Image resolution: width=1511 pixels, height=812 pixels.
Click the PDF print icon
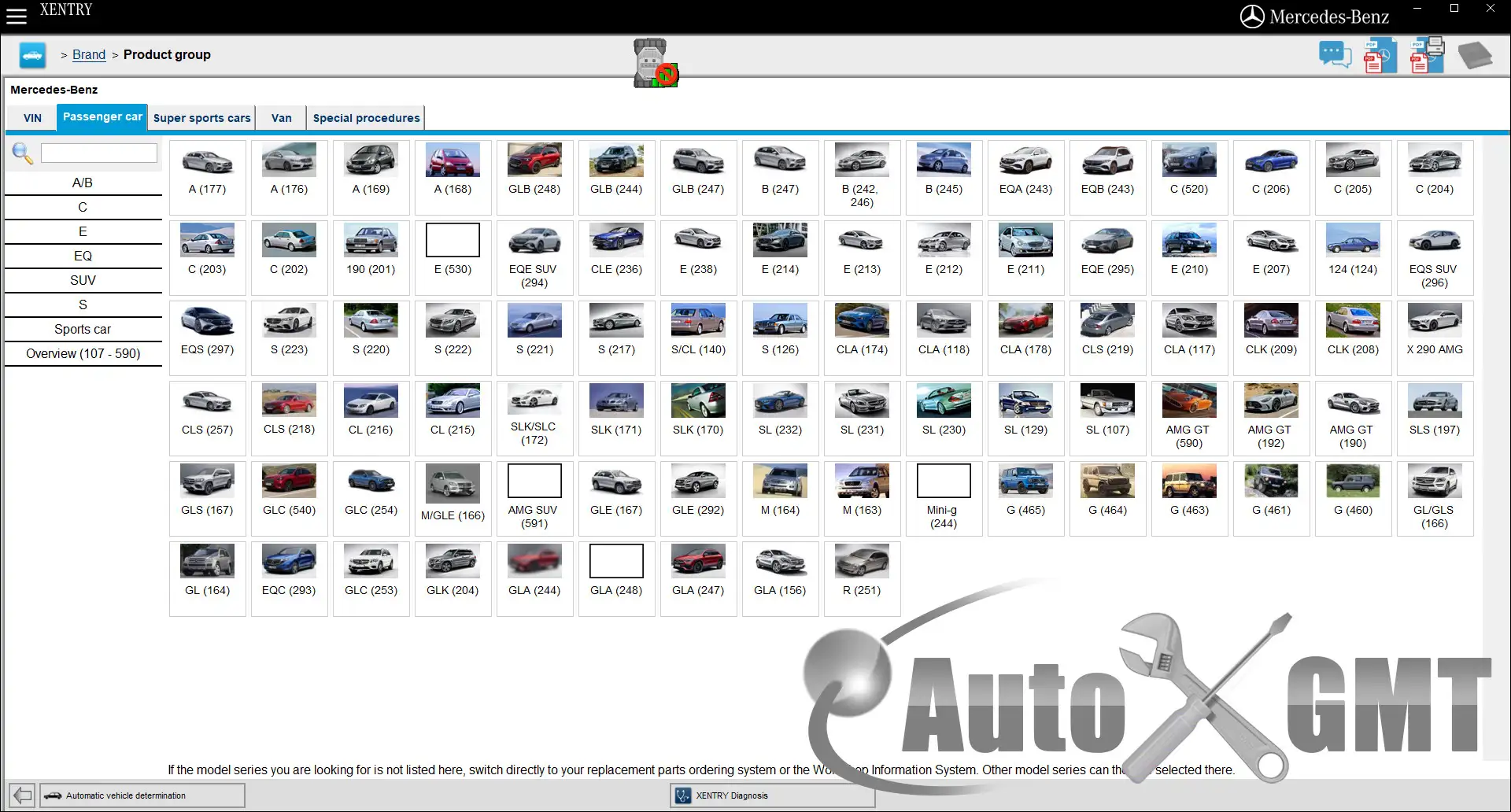[x=1427, y=55]
